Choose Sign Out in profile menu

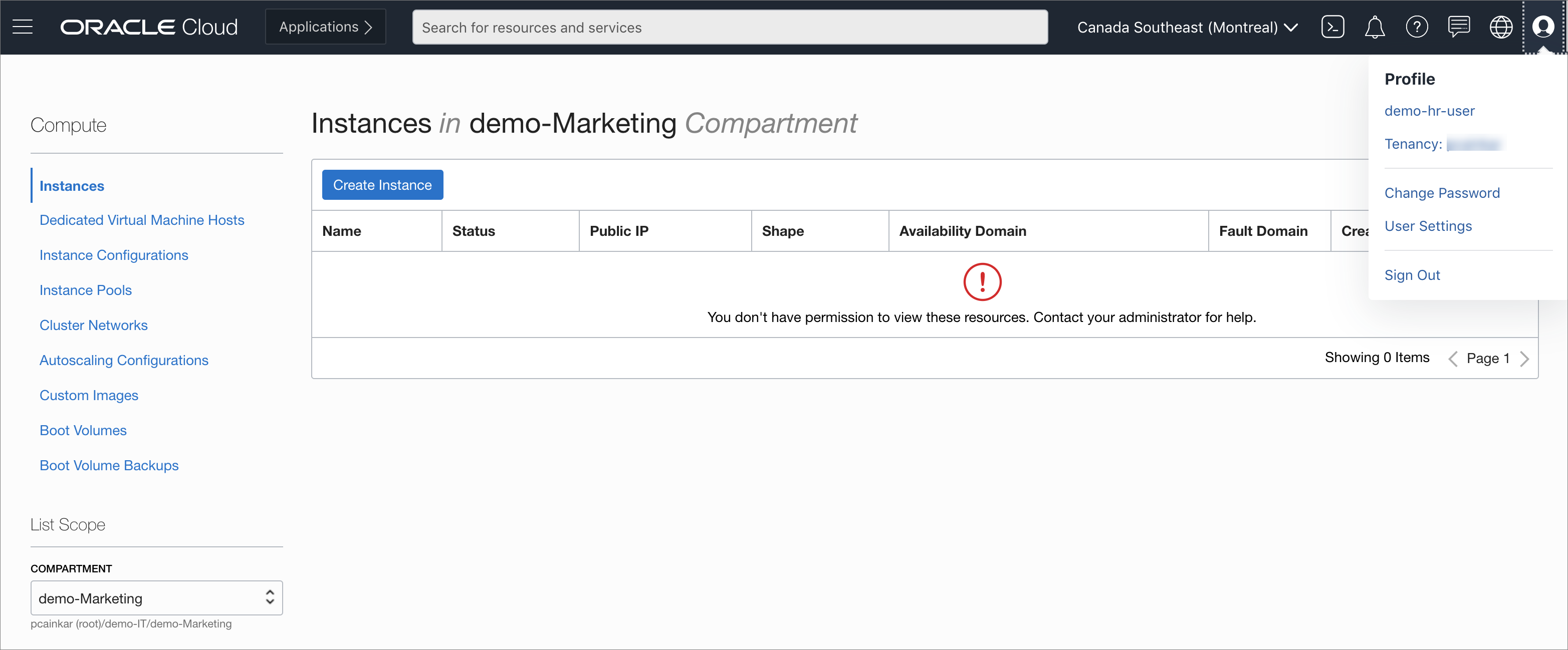tap(1412, 275)
